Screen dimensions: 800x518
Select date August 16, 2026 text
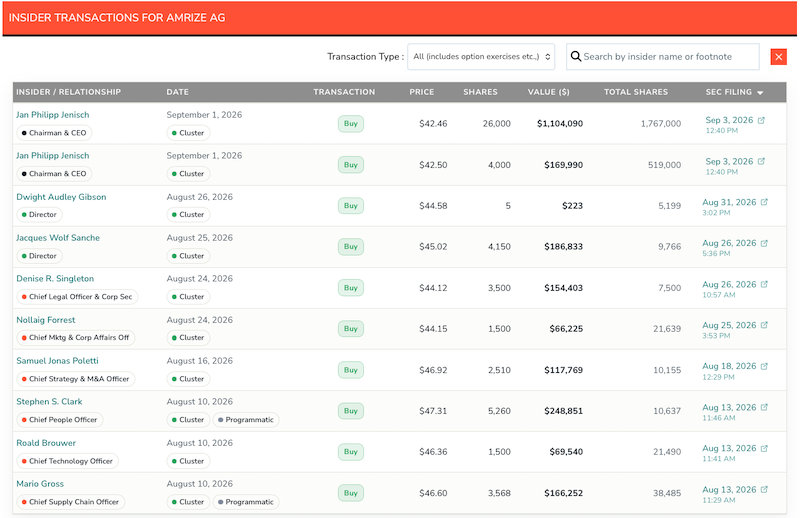199,361
